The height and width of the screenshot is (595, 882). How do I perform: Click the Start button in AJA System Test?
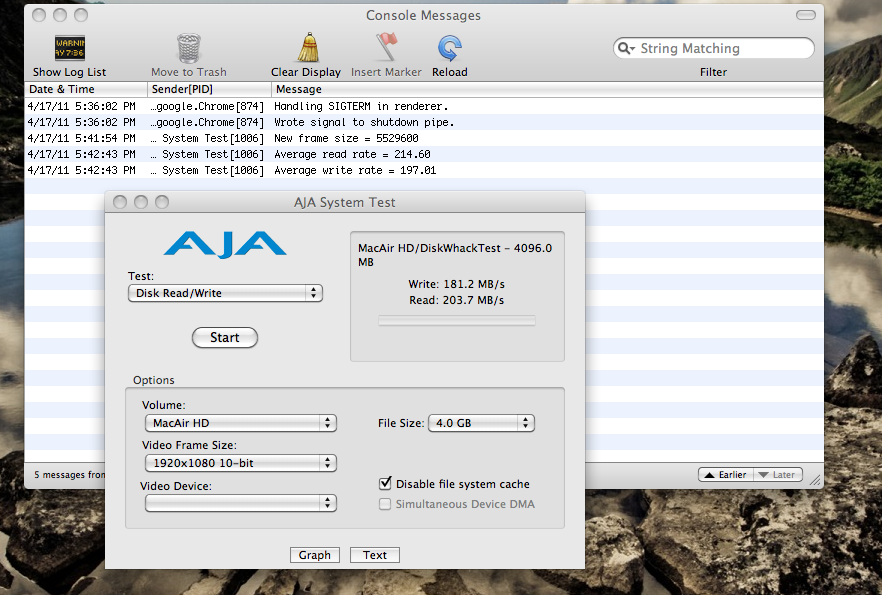(x=225, y=337)
